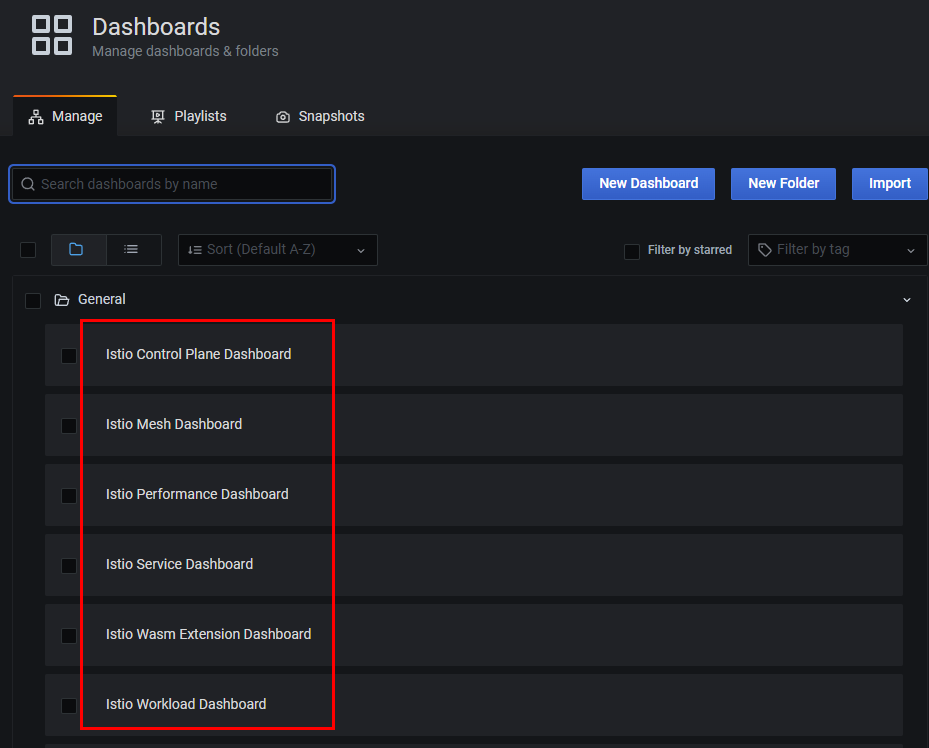929x748 pixels.
Task: Click the General folder name
Action: [101, 299]
